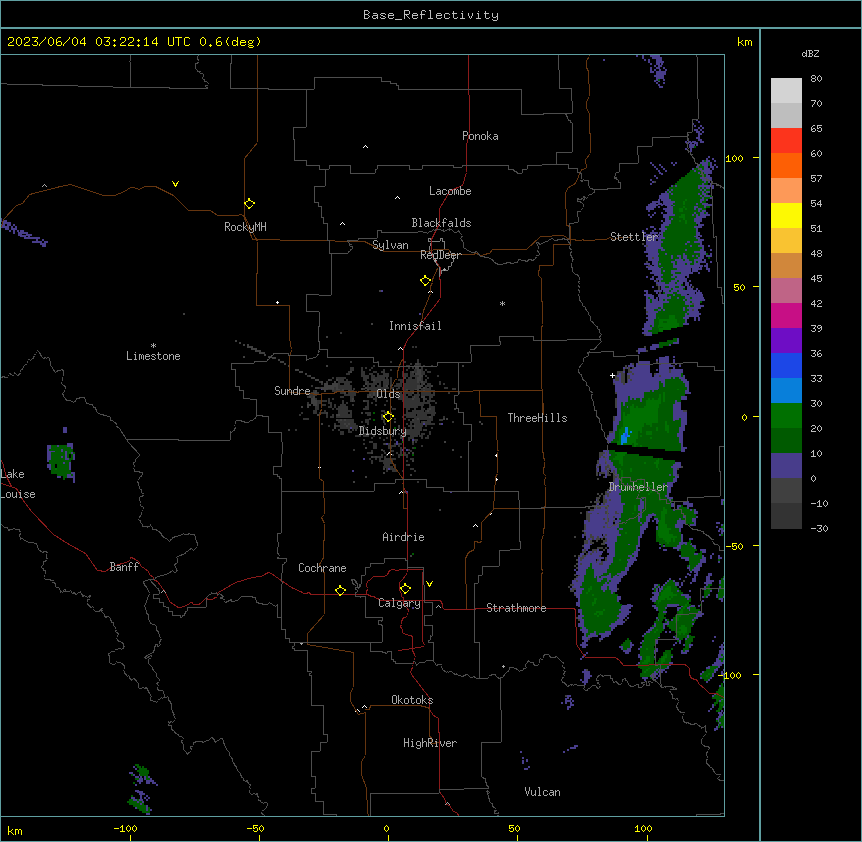The image size is (862, 842).
Task: Select the RedDeer label
Action: pyautogui.click(x=440, y=255)
